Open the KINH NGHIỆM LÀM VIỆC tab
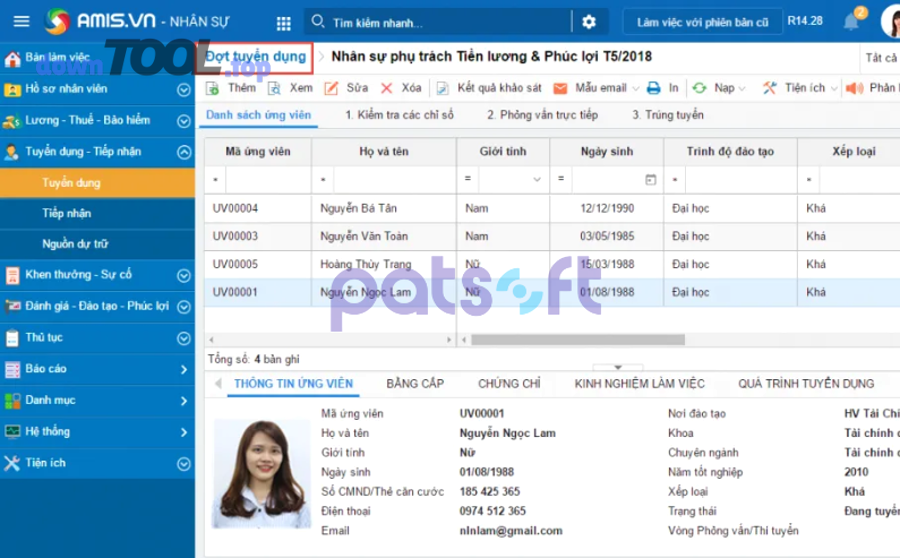 639,383
